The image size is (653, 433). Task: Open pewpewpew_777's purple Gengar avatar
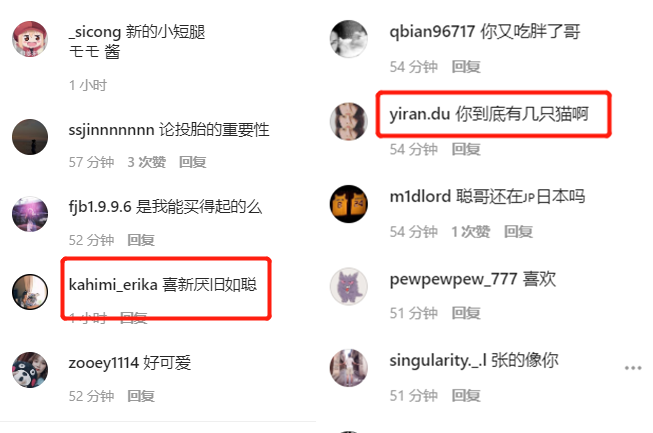tap(349, 286)
